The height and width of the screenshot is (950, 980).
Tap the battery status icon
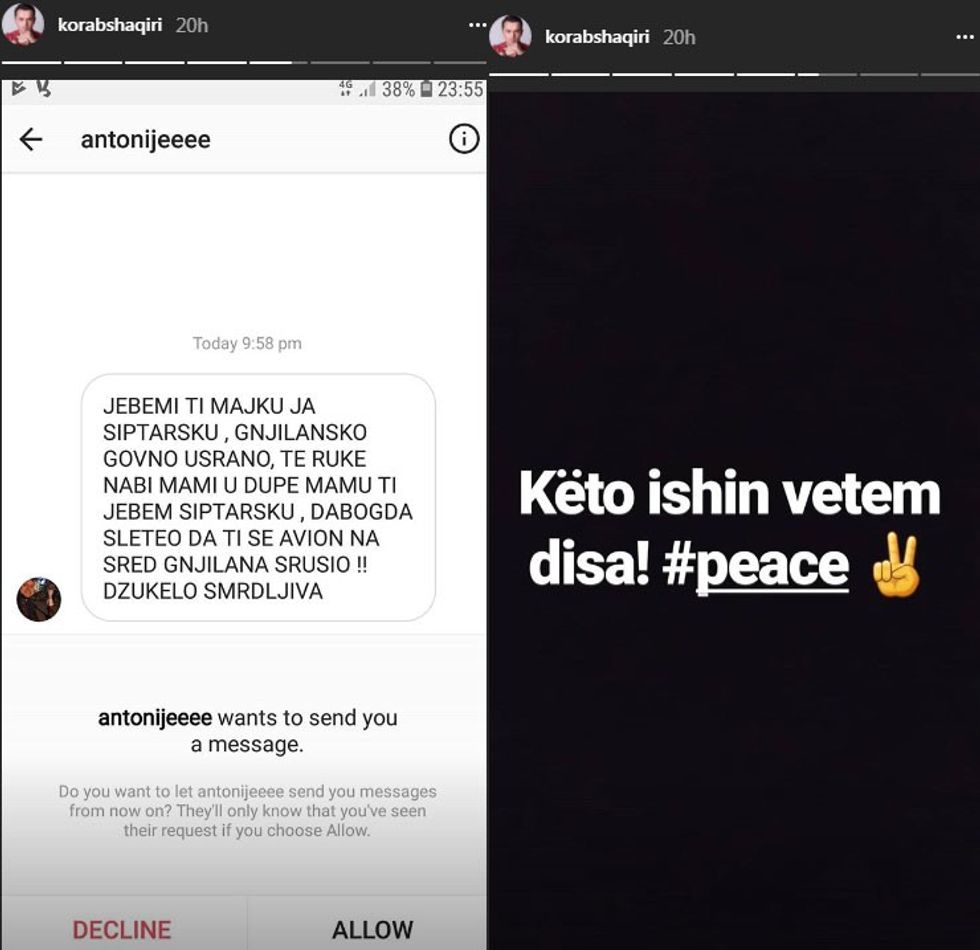pos(426,89)
